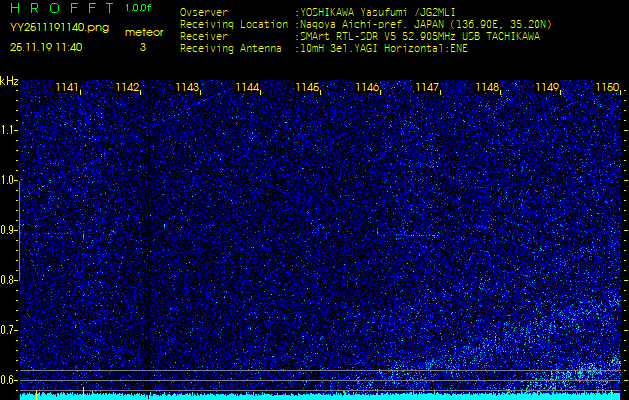Select the meteor count number 3
The height and width of the screenshot is (400, 629).
(x=142, y=47)
